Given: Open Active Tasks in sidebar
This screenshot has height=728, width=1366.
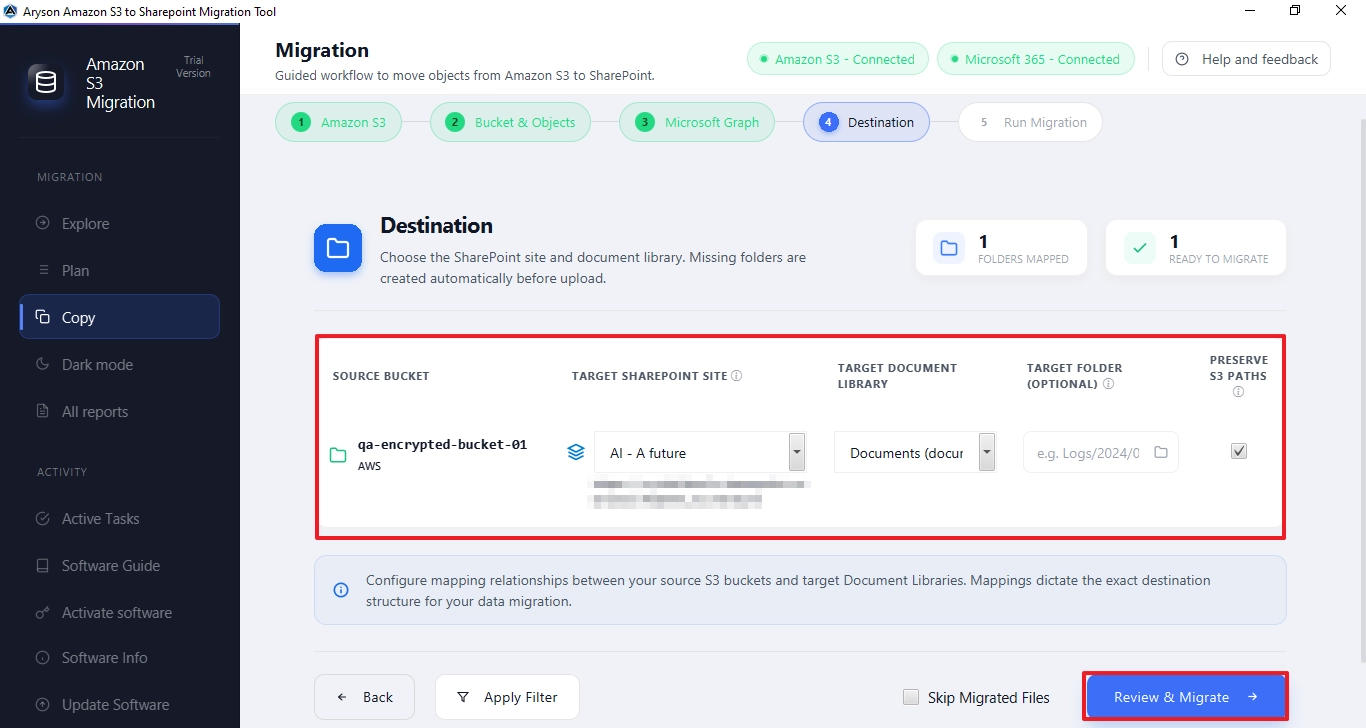Looking at the screenshot, I should tap(119, 518).
